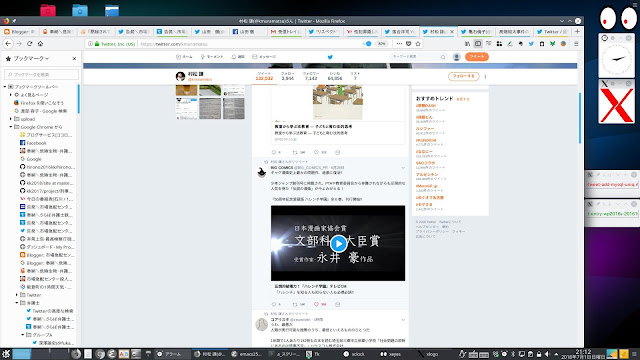Viewport: 640px width, 360px height.
Task: Open the first photo thumbnail in media grid
Action: pos(187,90)
